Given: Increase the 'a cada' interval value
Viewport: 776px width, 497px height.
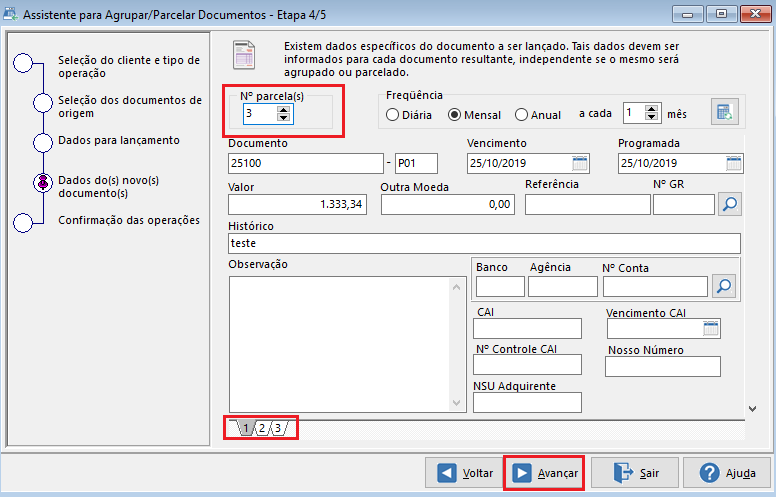Looking at the screenshot, I should [652, 109].
